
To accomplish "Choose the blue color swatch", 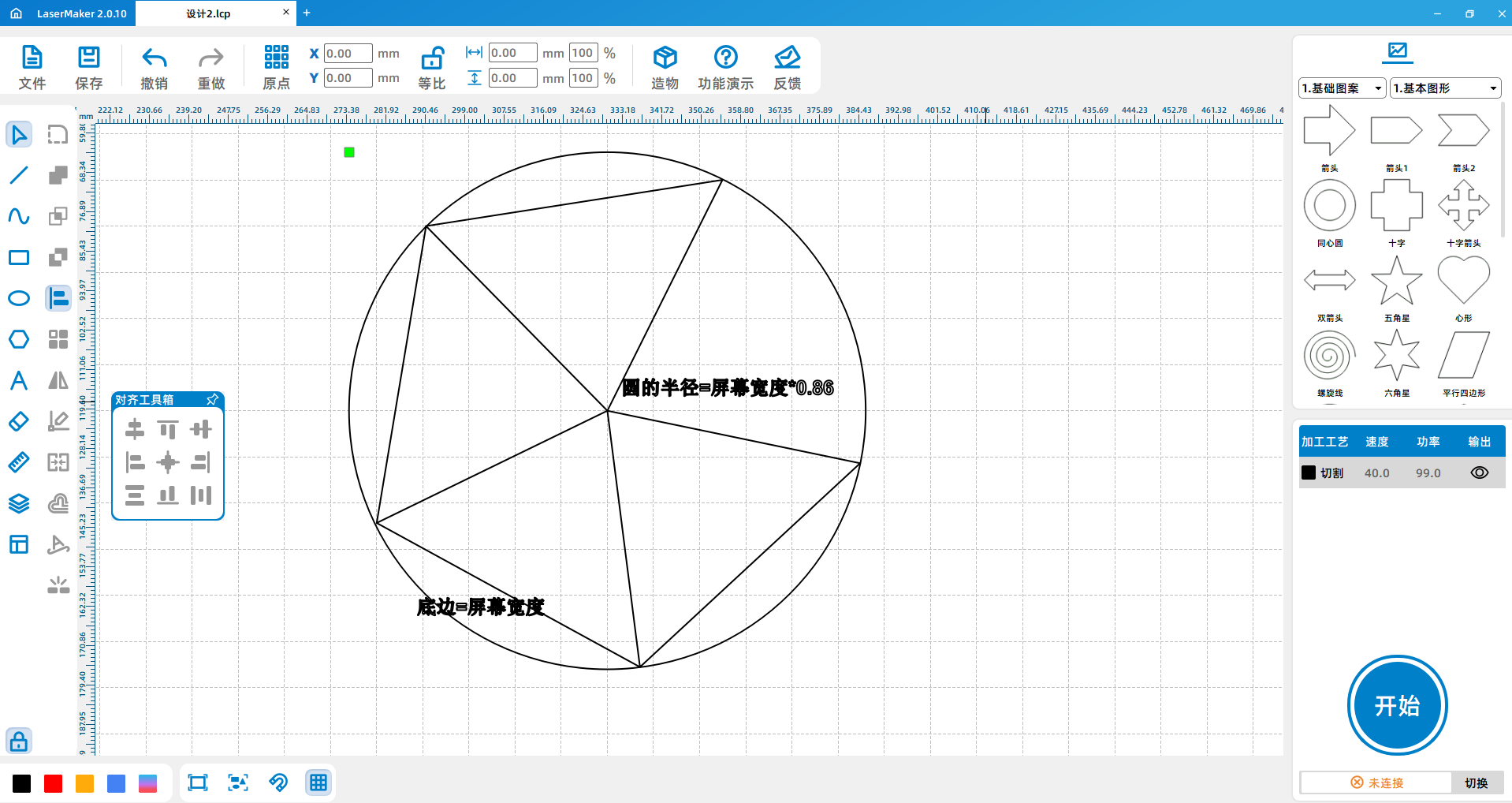I will click(117, 783).
